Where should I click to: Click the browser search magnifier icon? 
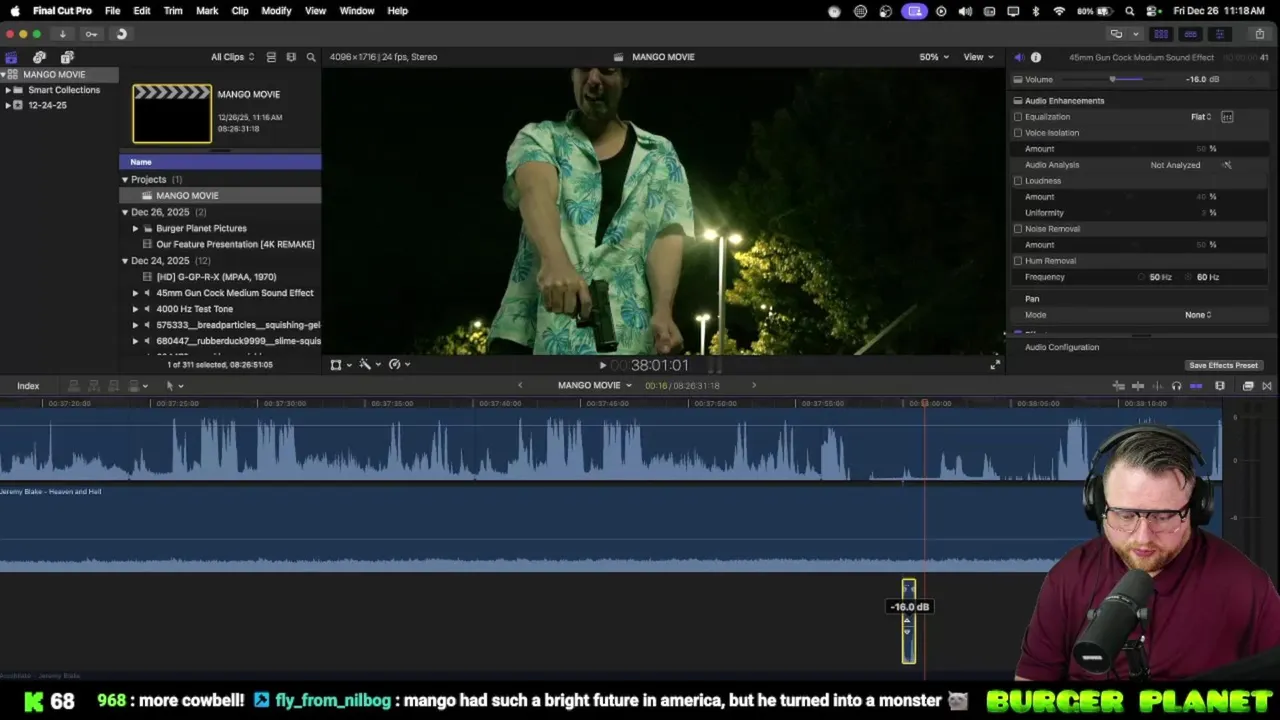(x=311, y=57)
